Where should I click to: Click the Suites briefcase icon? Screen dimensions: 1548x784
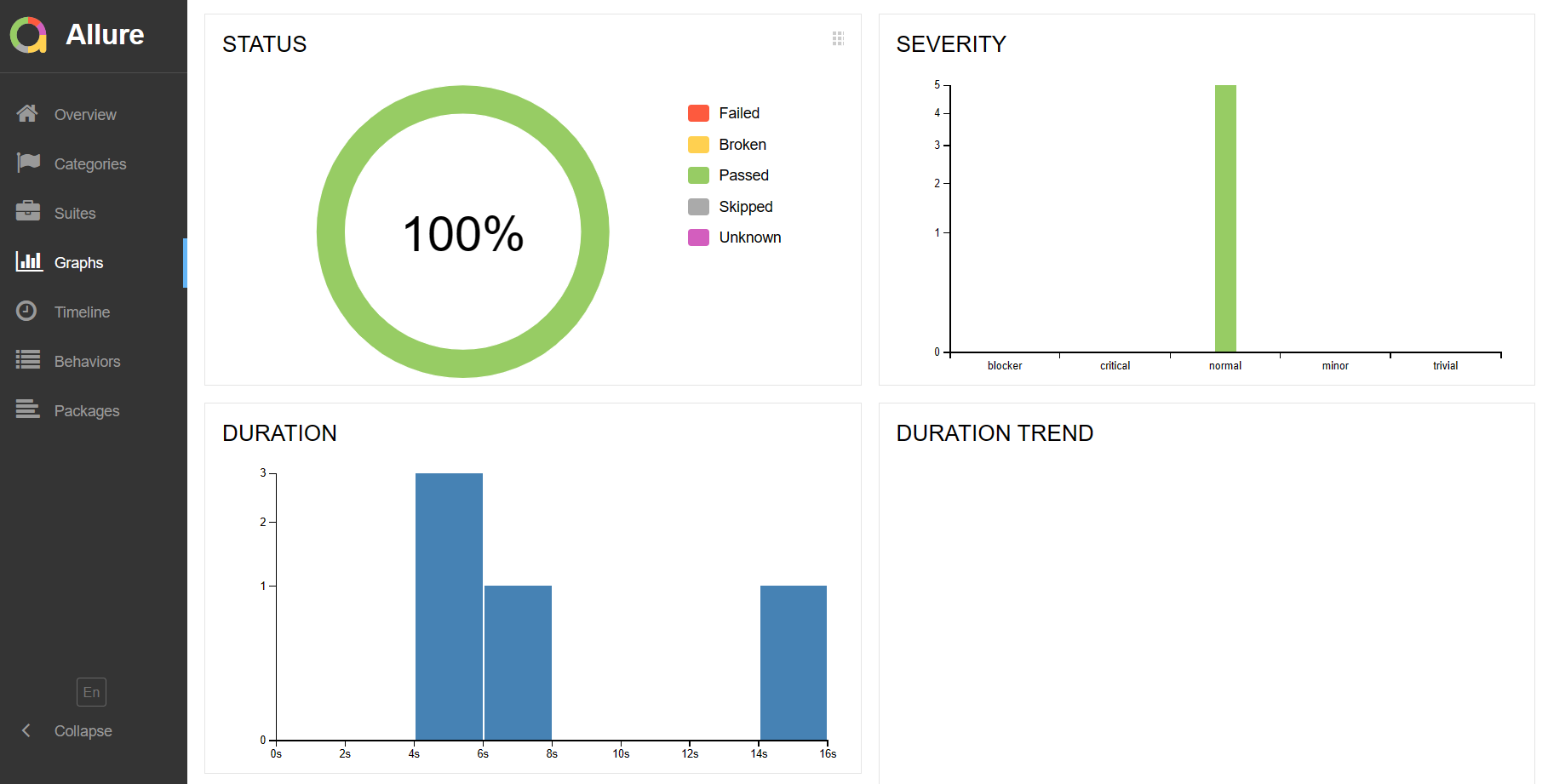28,211
